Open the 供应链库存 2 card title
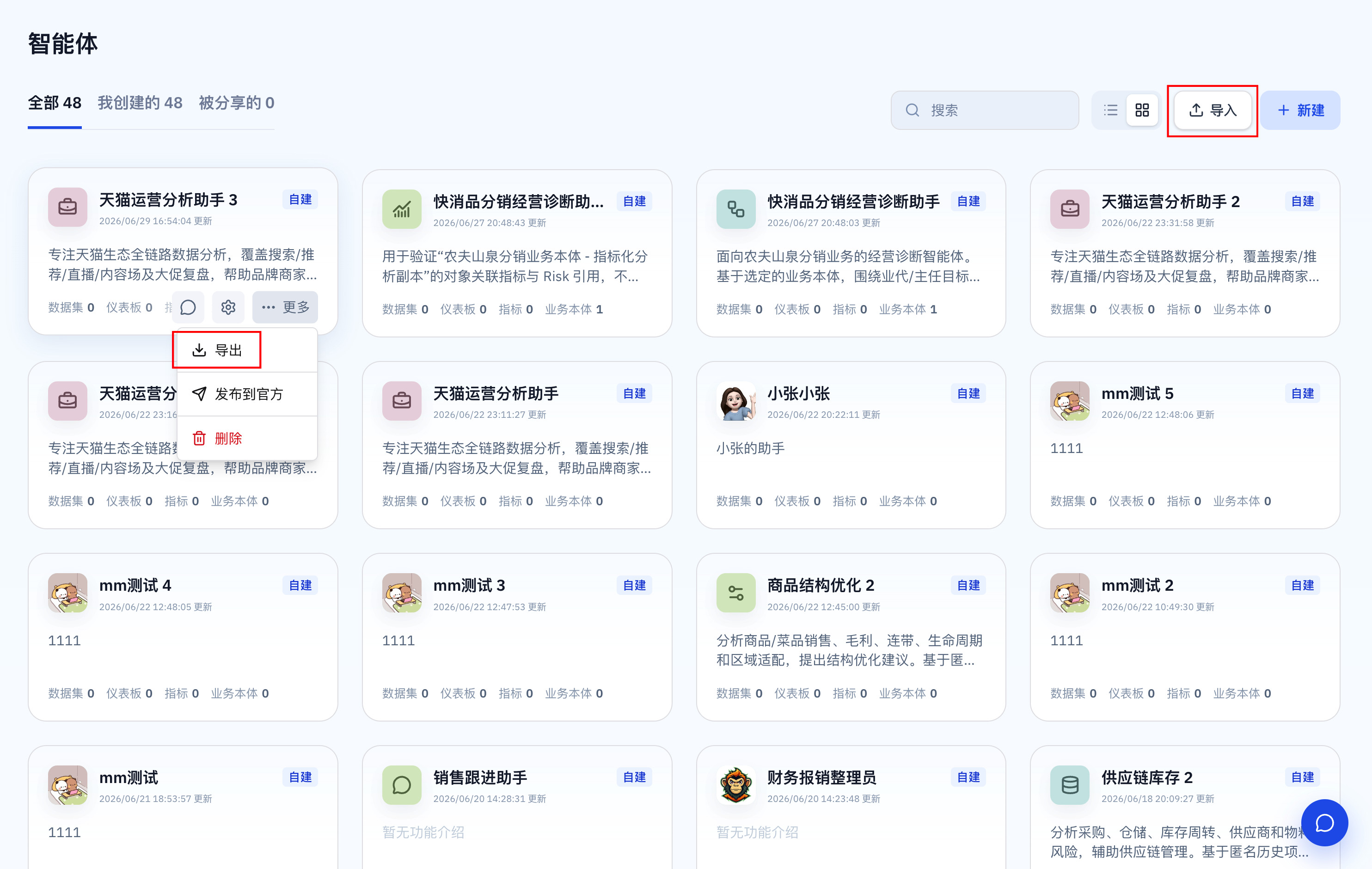1372x869 pixels. click(x=1146, y=777)
